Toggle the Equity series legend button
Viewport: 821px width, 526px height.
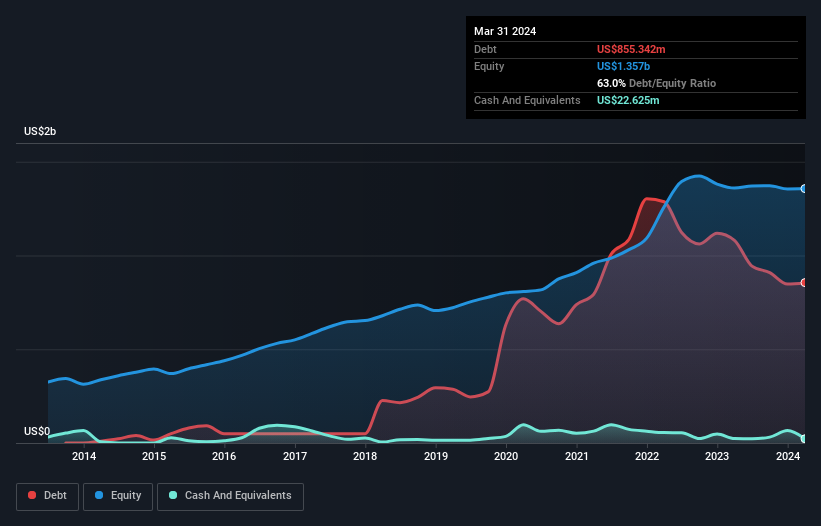point(118,496)
